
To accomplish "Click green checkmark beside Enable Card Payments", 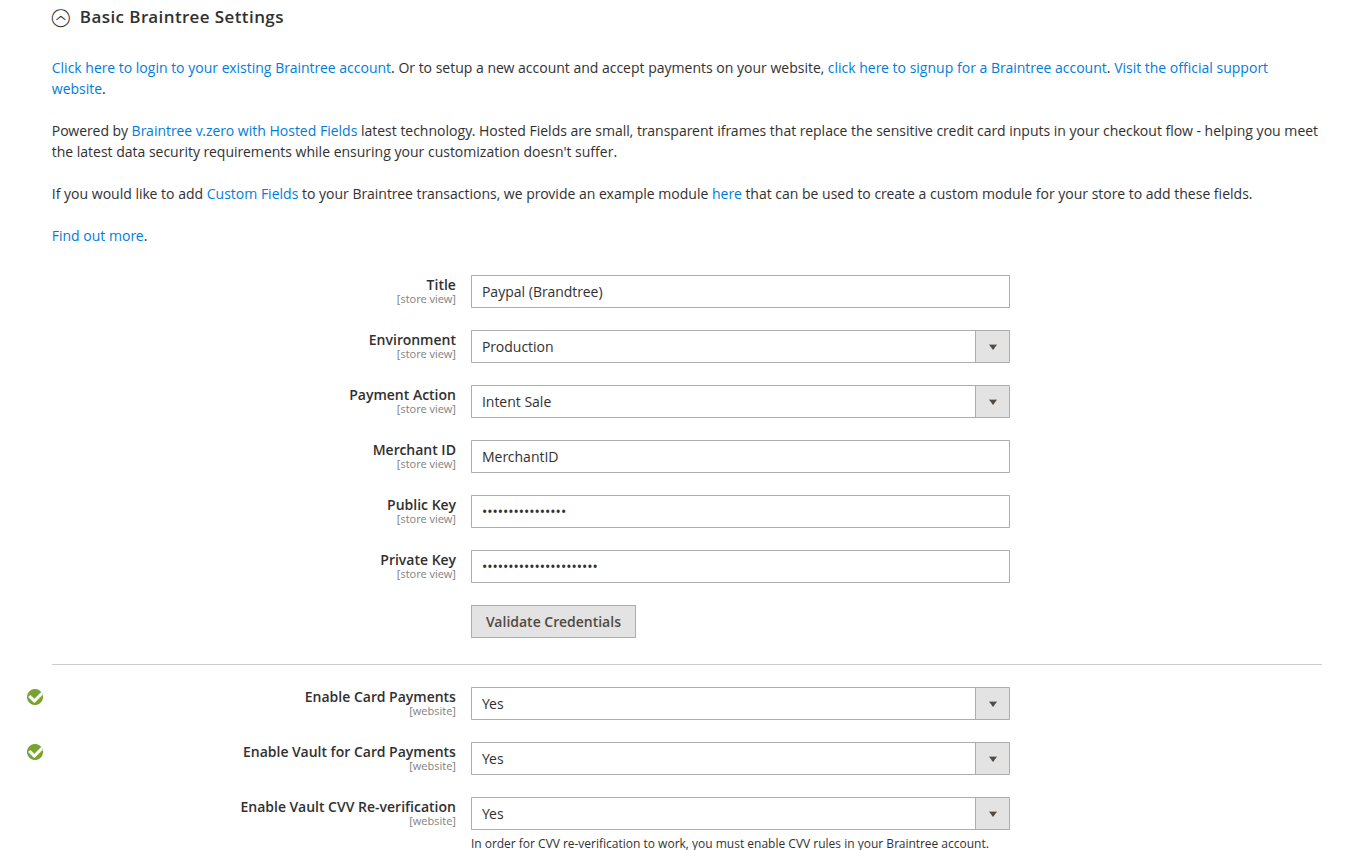I will tap(35, 697).
